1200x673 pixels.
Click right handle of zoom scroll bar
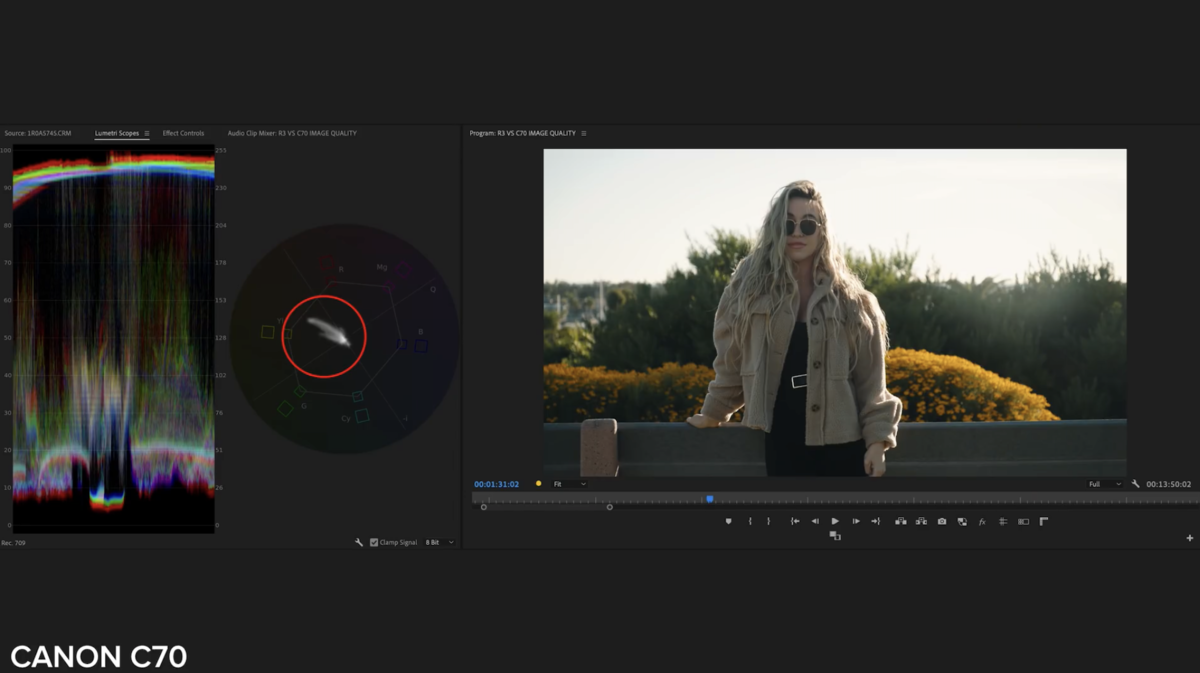[x=610, y=507]
